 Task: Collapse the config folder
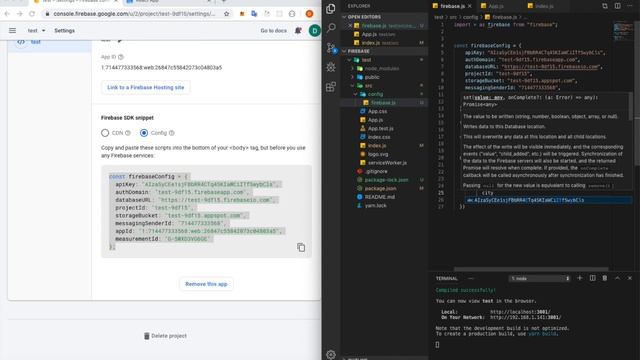pos(356,94)
